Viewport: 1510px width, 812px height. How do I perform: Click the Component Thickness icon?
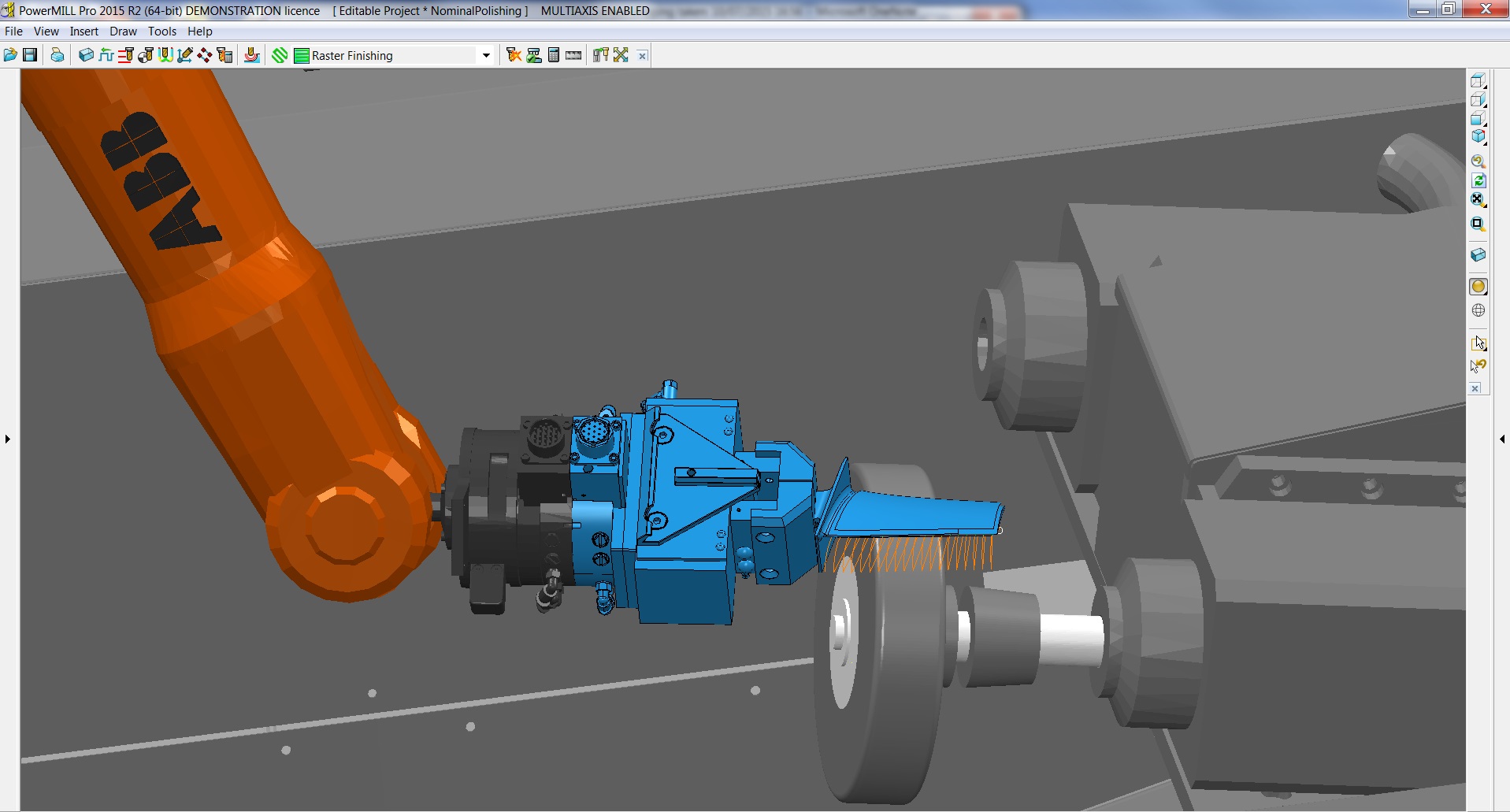pos(225,55)
